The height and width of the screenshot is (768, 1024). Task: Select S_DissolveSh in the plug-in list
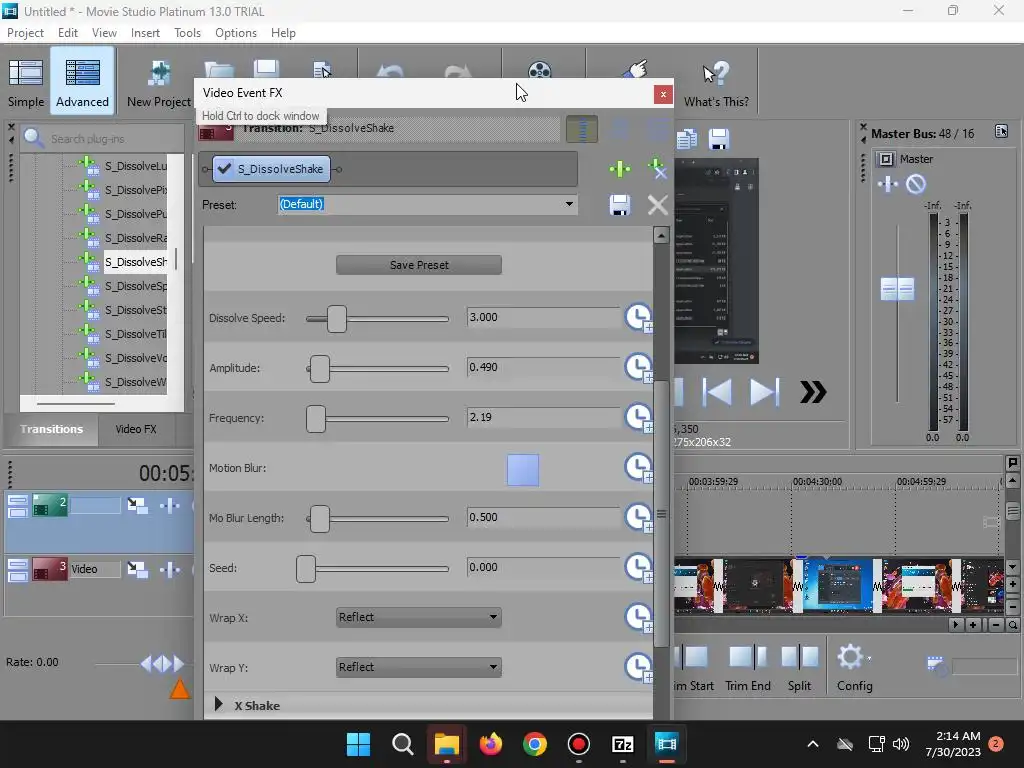pyautogui.click(x=135, y=262)
